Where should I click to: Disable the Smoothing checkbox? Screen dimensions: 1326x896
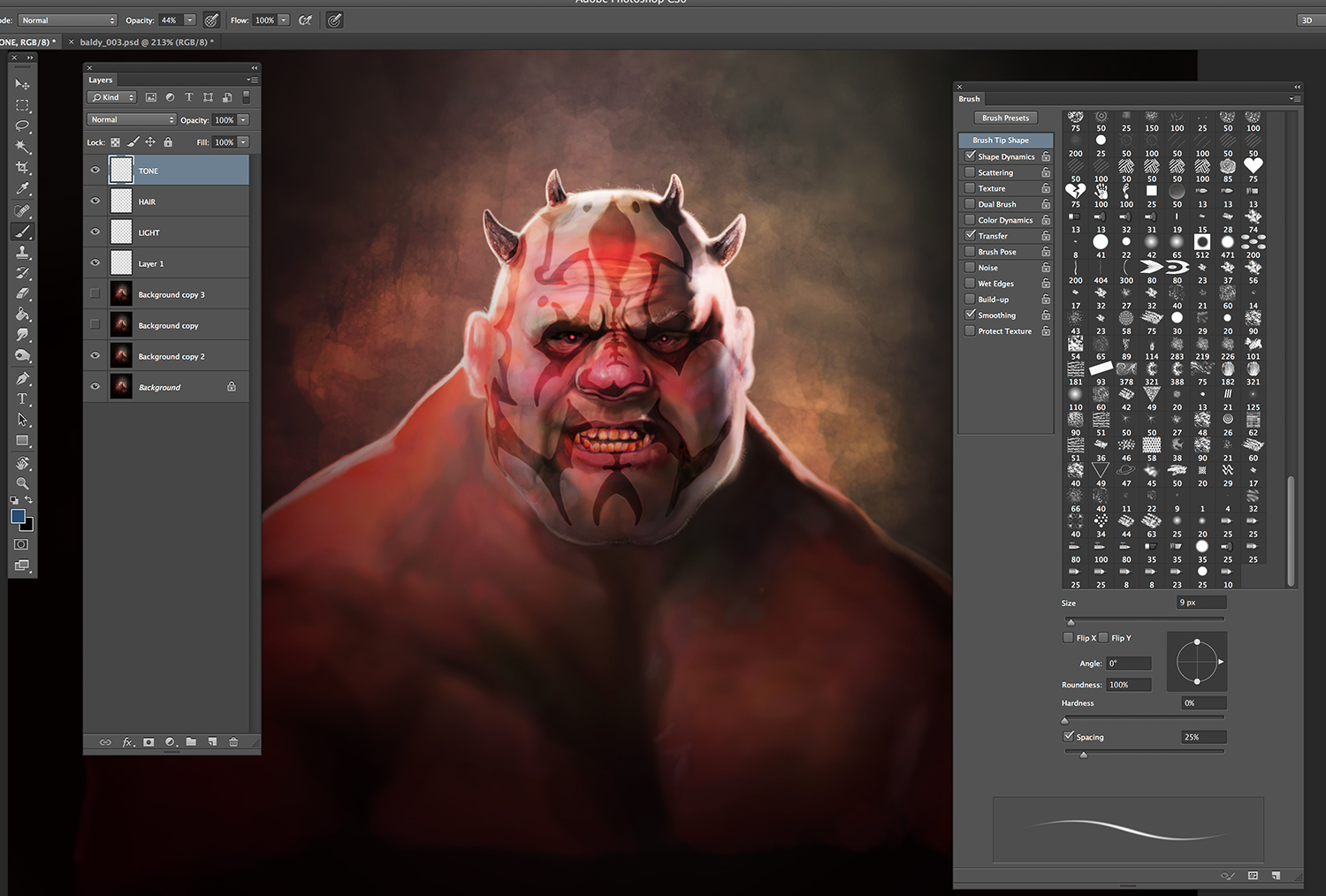[x=971, y=315]
